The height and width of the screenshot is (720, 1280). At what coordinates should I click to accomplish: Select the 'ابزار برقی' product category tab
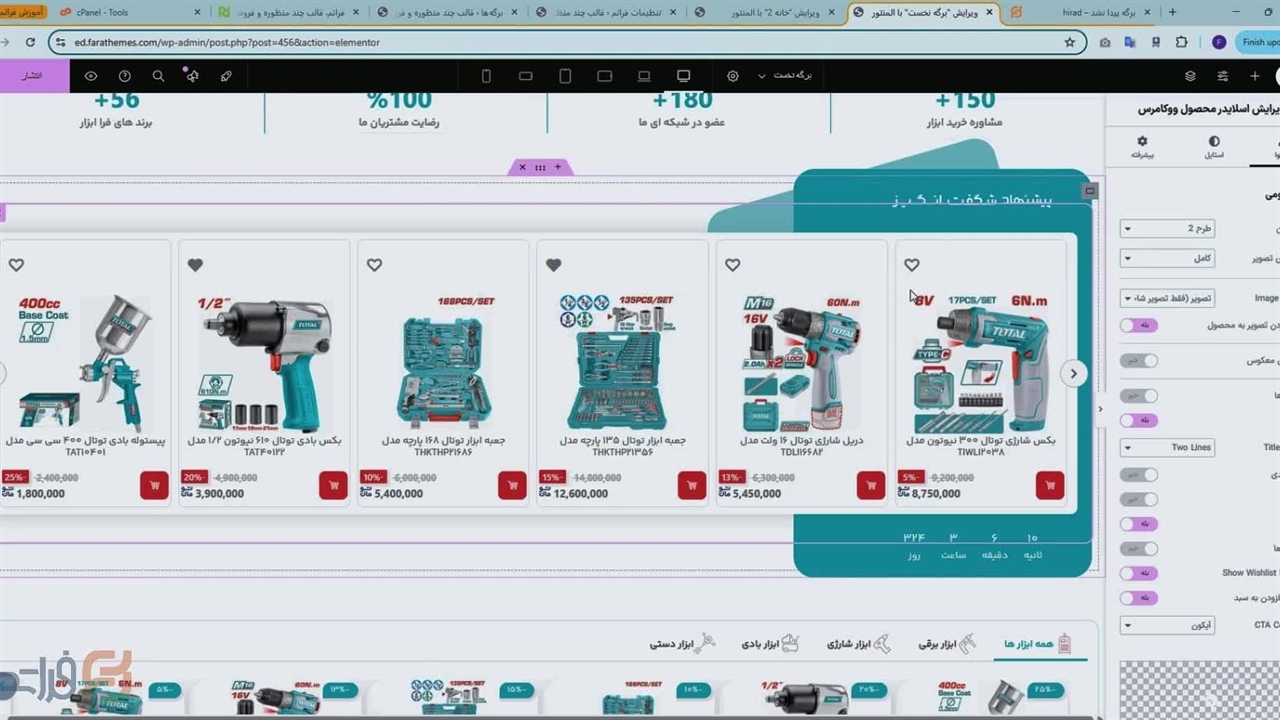click(x=946, y=644)
